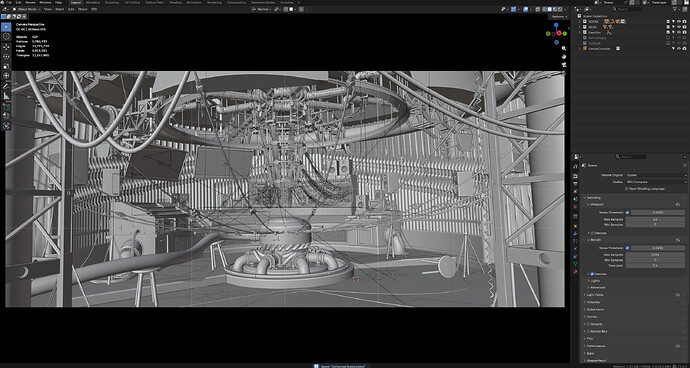Select the Move tool in viewport toolbar
This screenshot has width=690, height=368.
coord(6,46)
